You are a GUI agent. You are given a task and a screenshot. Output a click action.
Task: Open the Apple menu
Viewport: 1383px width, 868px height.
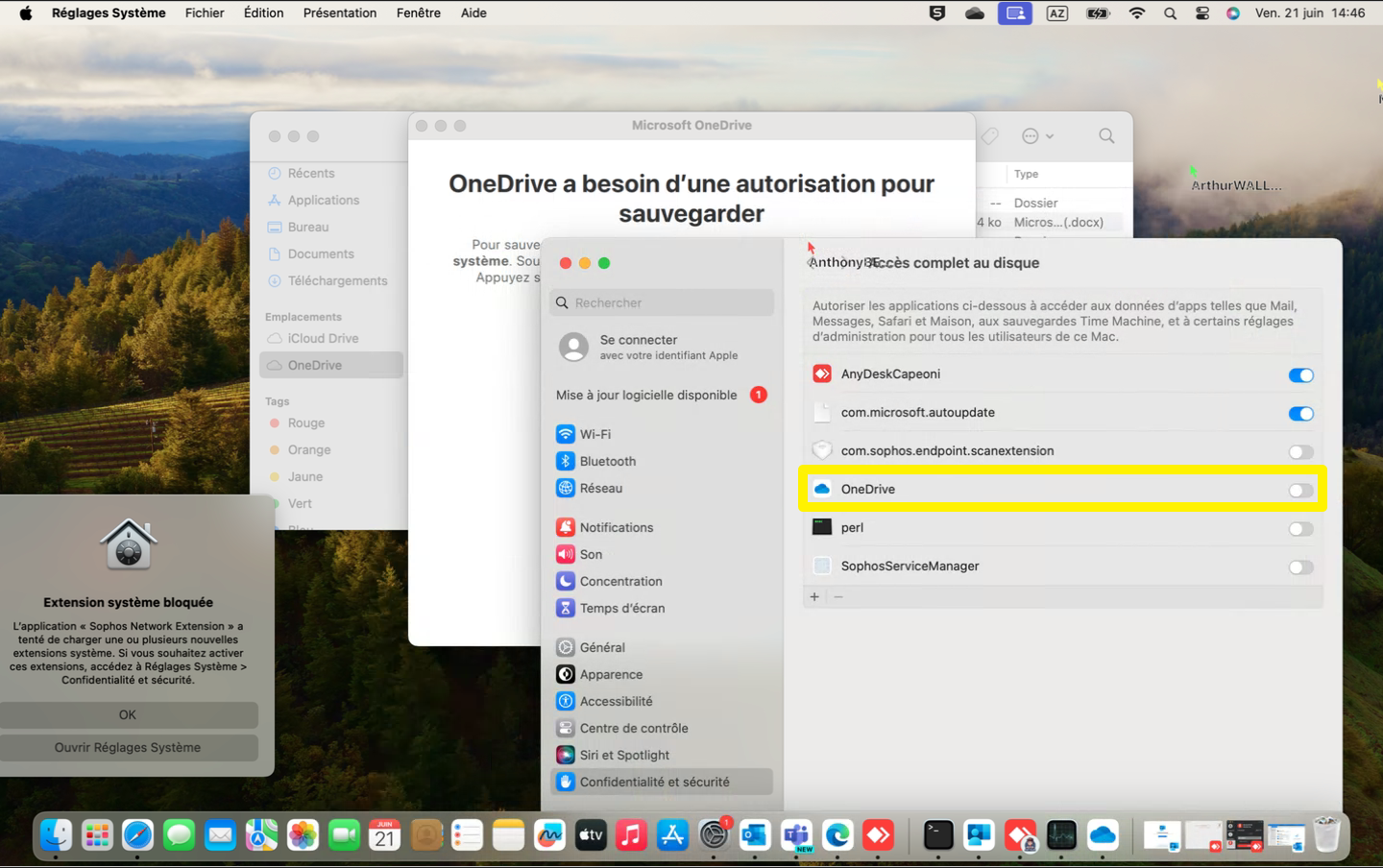click(26, 12)
